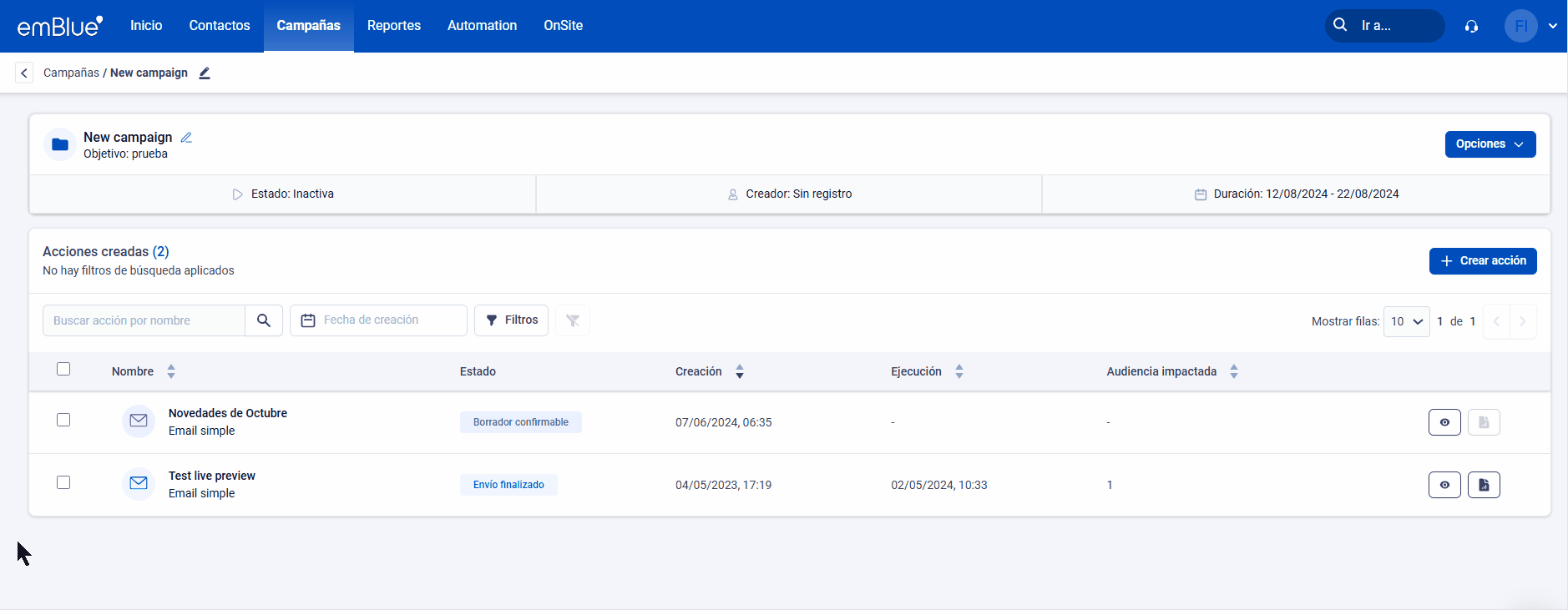The width and height of the screenshot is (1568, 610).
Task: Click the user avatar FI
Action: click(1520, 26)
